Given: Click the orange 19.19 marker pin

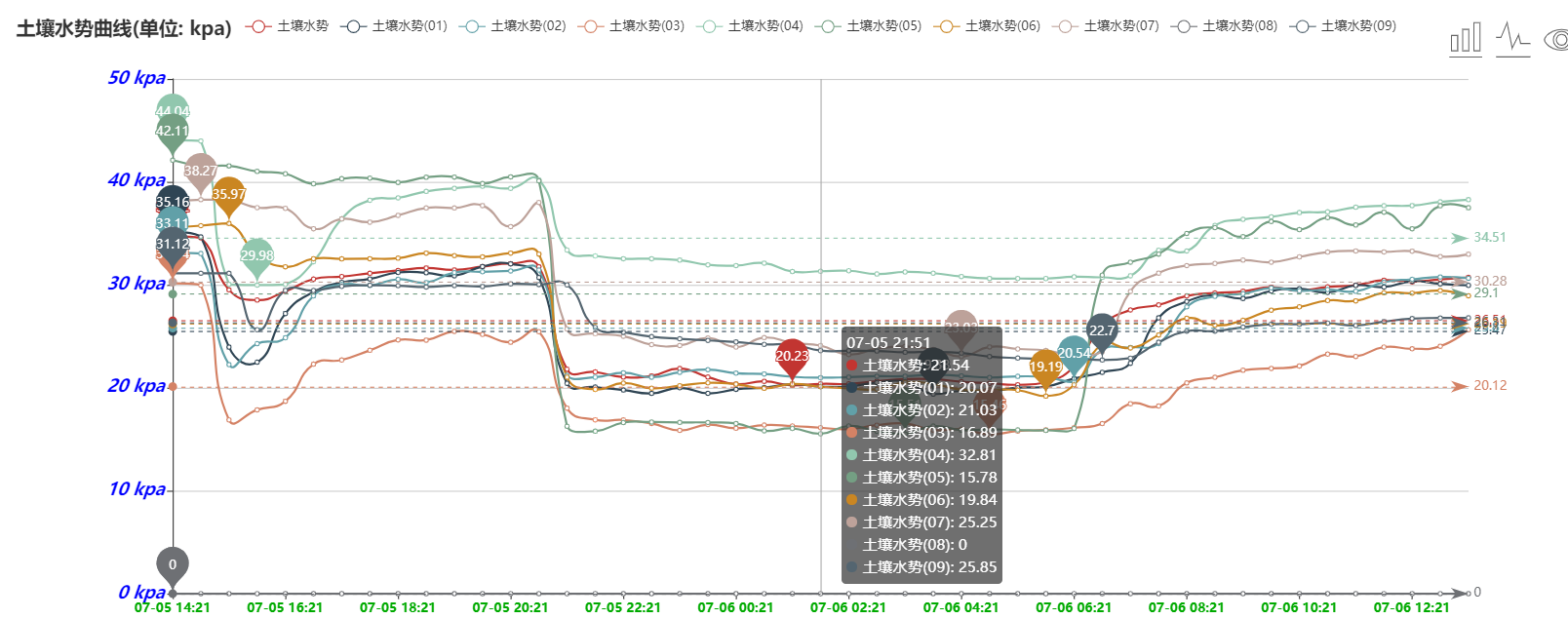Looking at the screenshot, I should click(1045, 367).
